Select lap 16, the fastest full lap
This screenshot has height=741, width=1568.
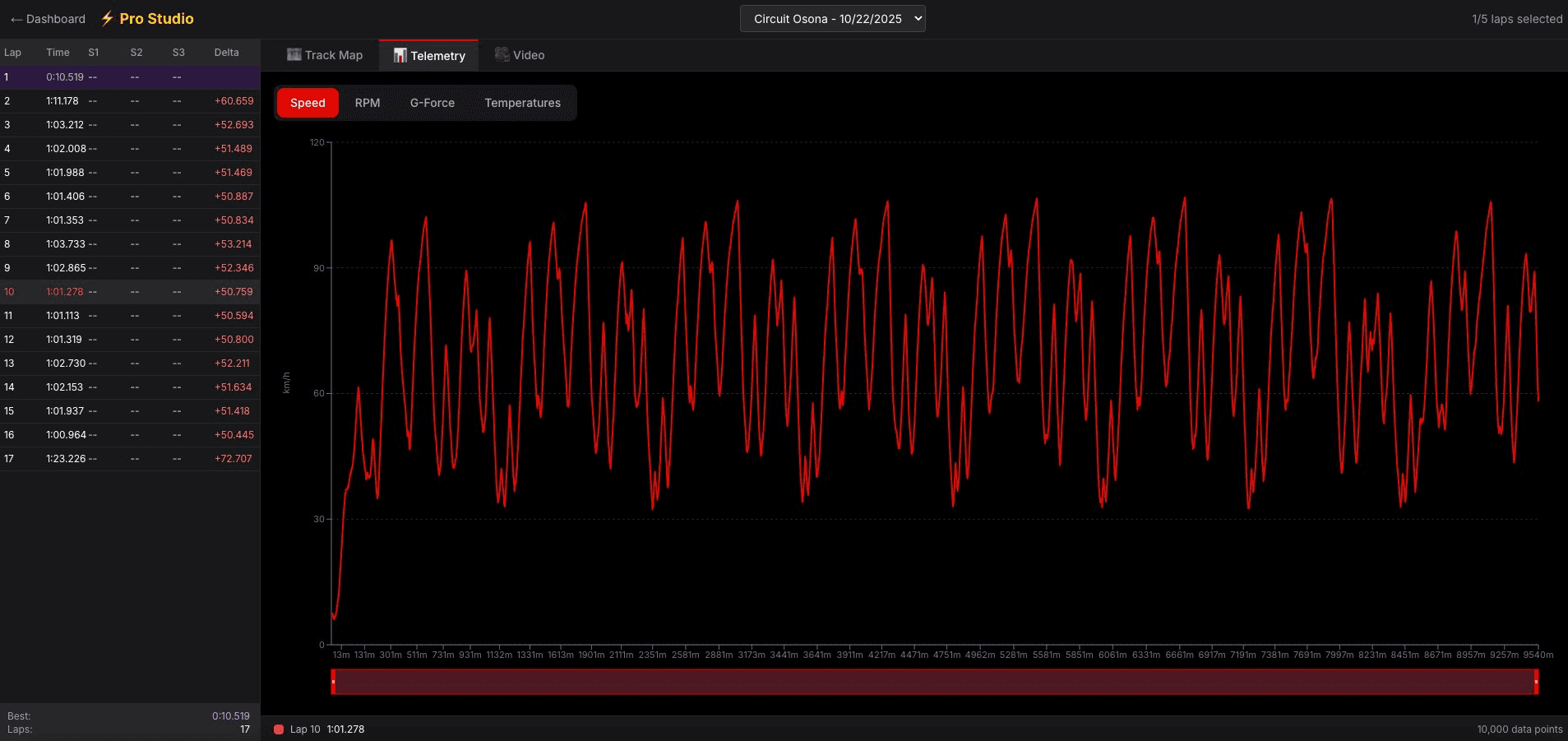(123, 434)
